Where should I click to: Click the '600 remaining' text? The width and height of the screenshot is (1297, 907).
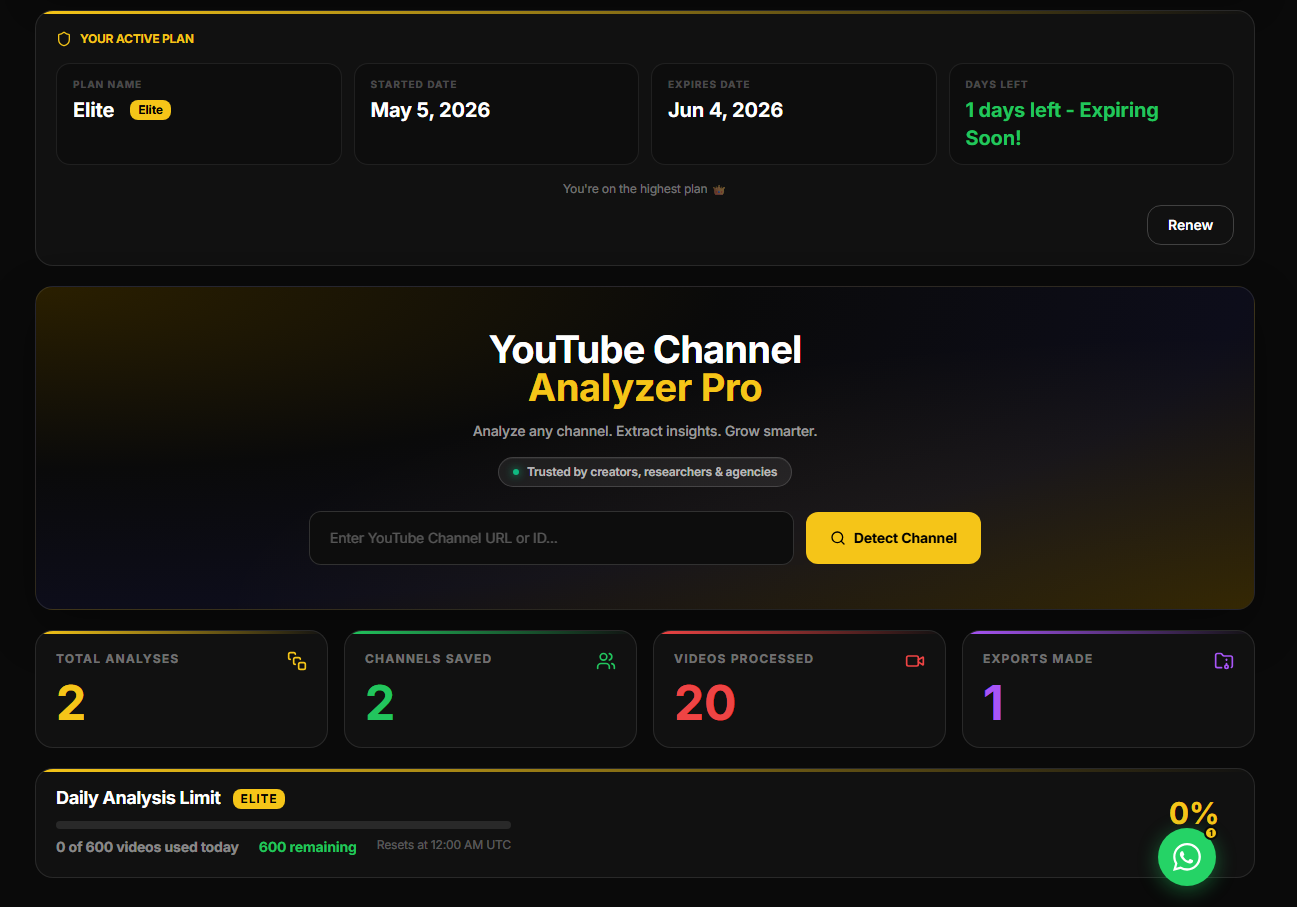point(307,847)
